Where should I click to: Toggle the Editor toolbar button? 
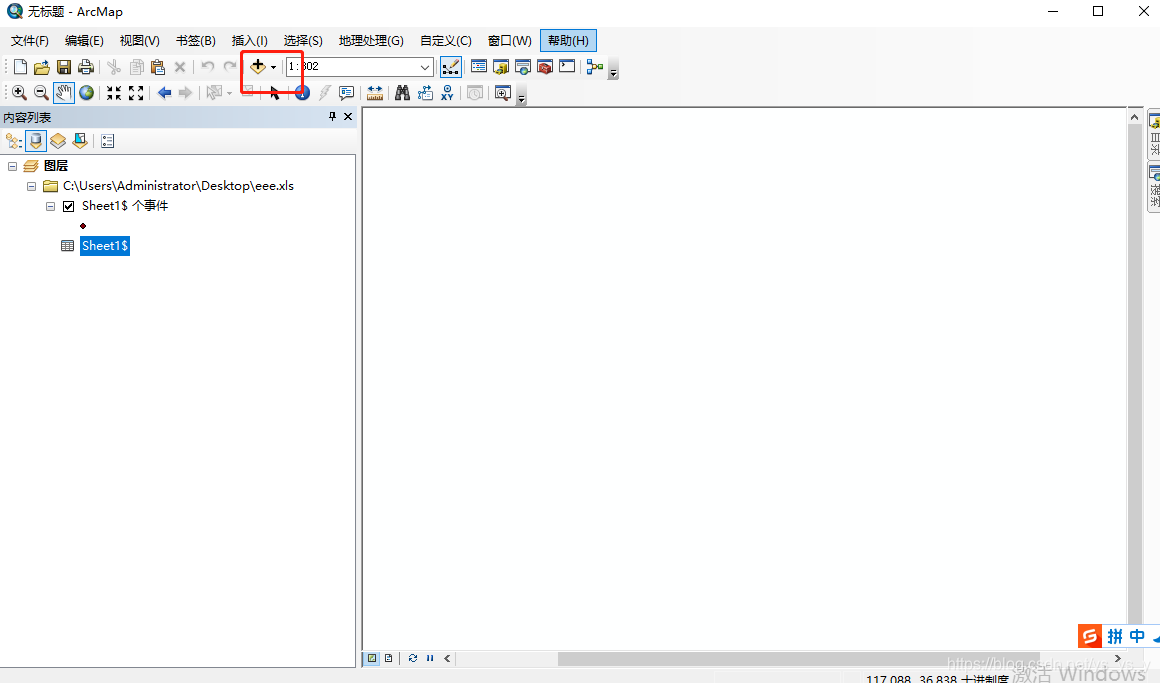click(x=451, y=67)
